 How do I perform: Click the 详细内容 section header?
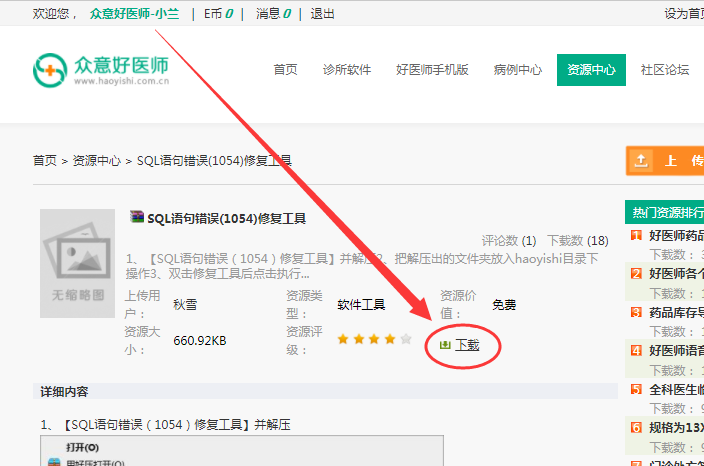pos(325,391)
